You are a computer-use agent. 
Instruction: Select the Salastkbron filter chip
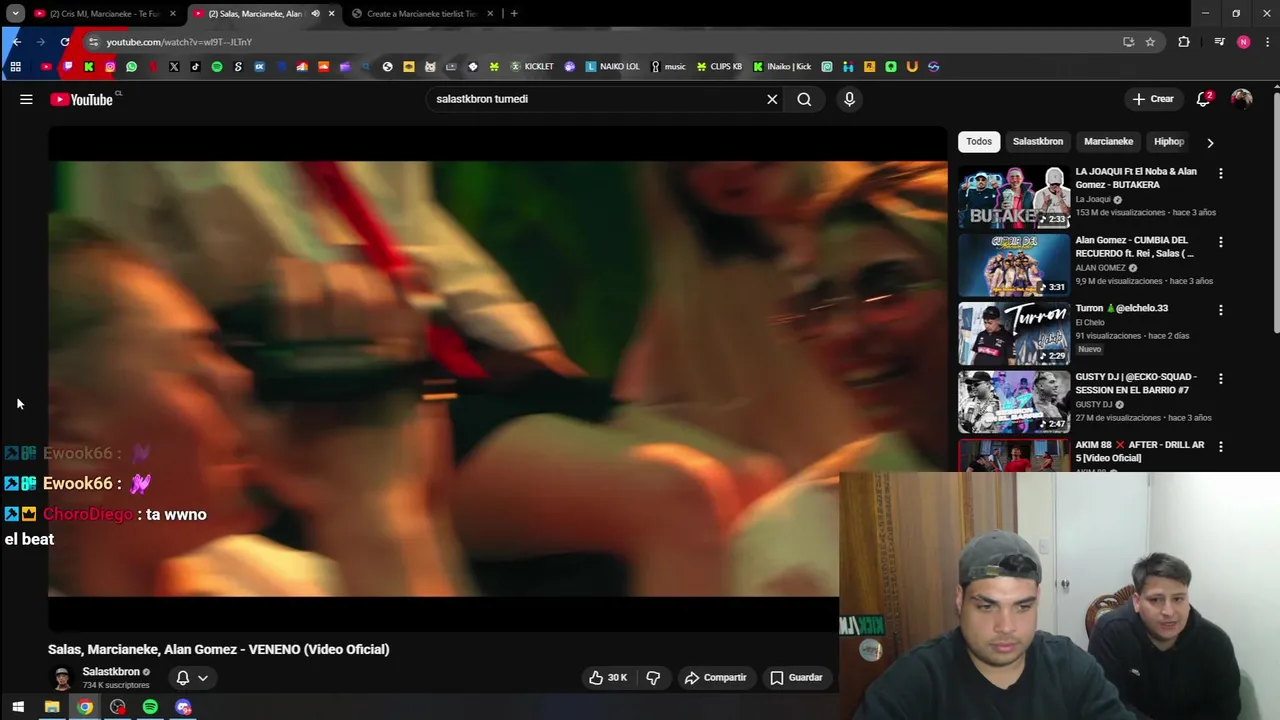[1038, 142]
